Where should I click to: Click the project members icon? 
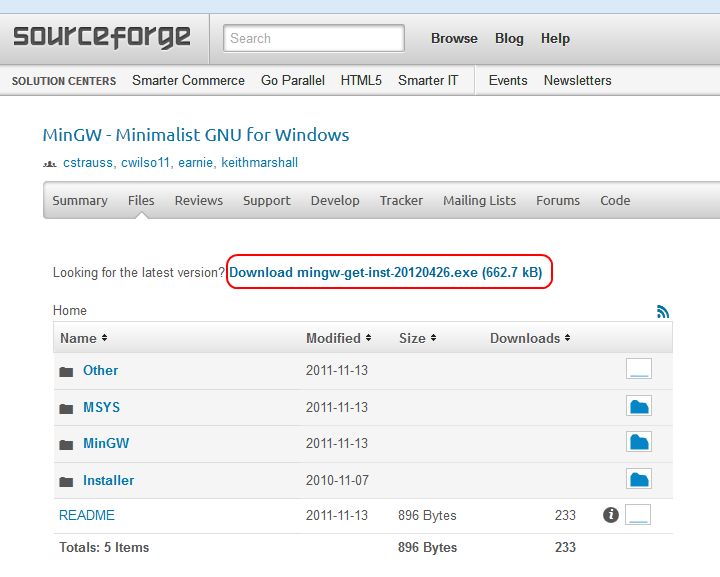click(50, 164)
